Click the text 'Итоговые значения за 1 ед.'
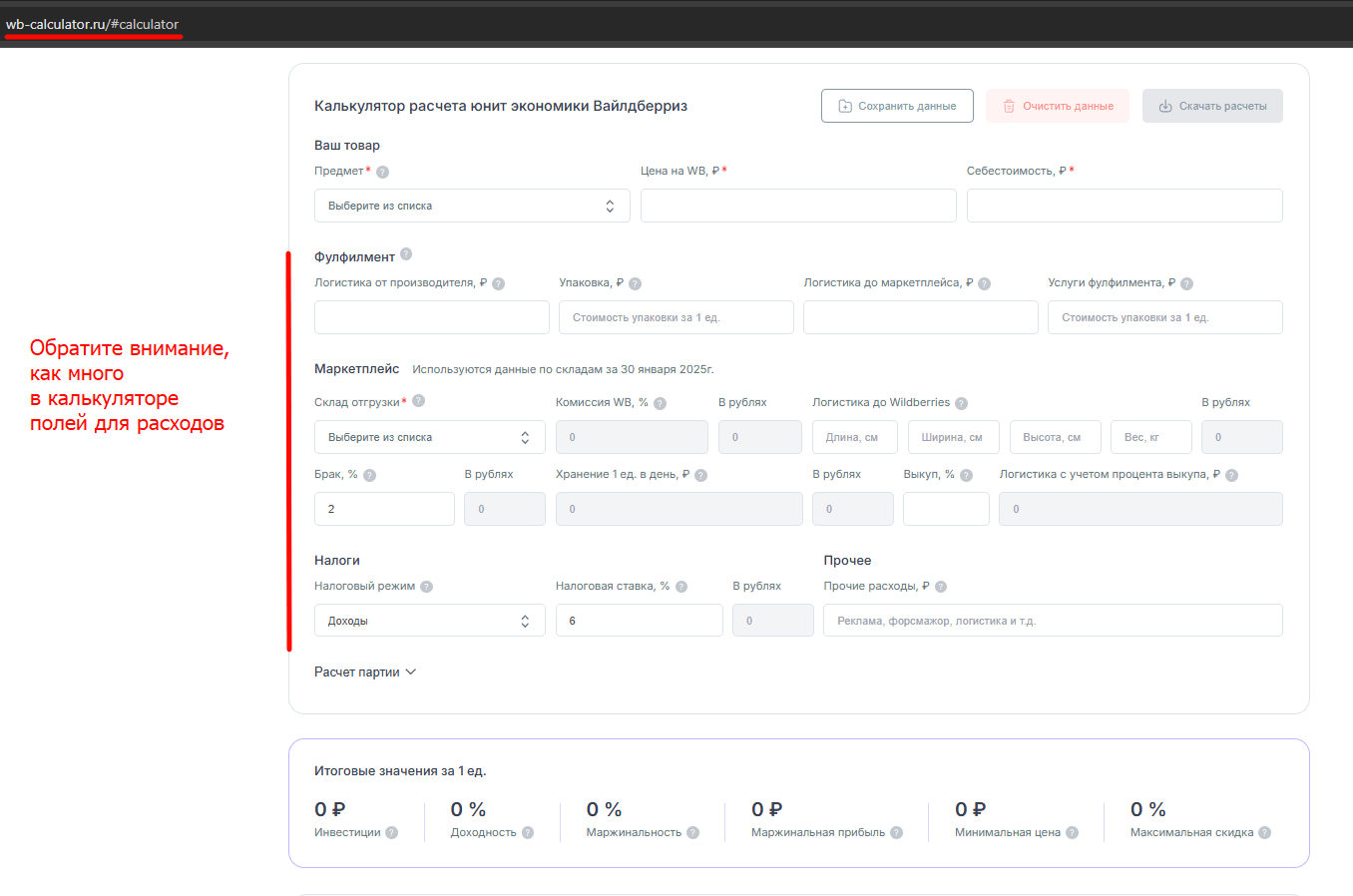 pyautogui.click(x=400, y=771)
